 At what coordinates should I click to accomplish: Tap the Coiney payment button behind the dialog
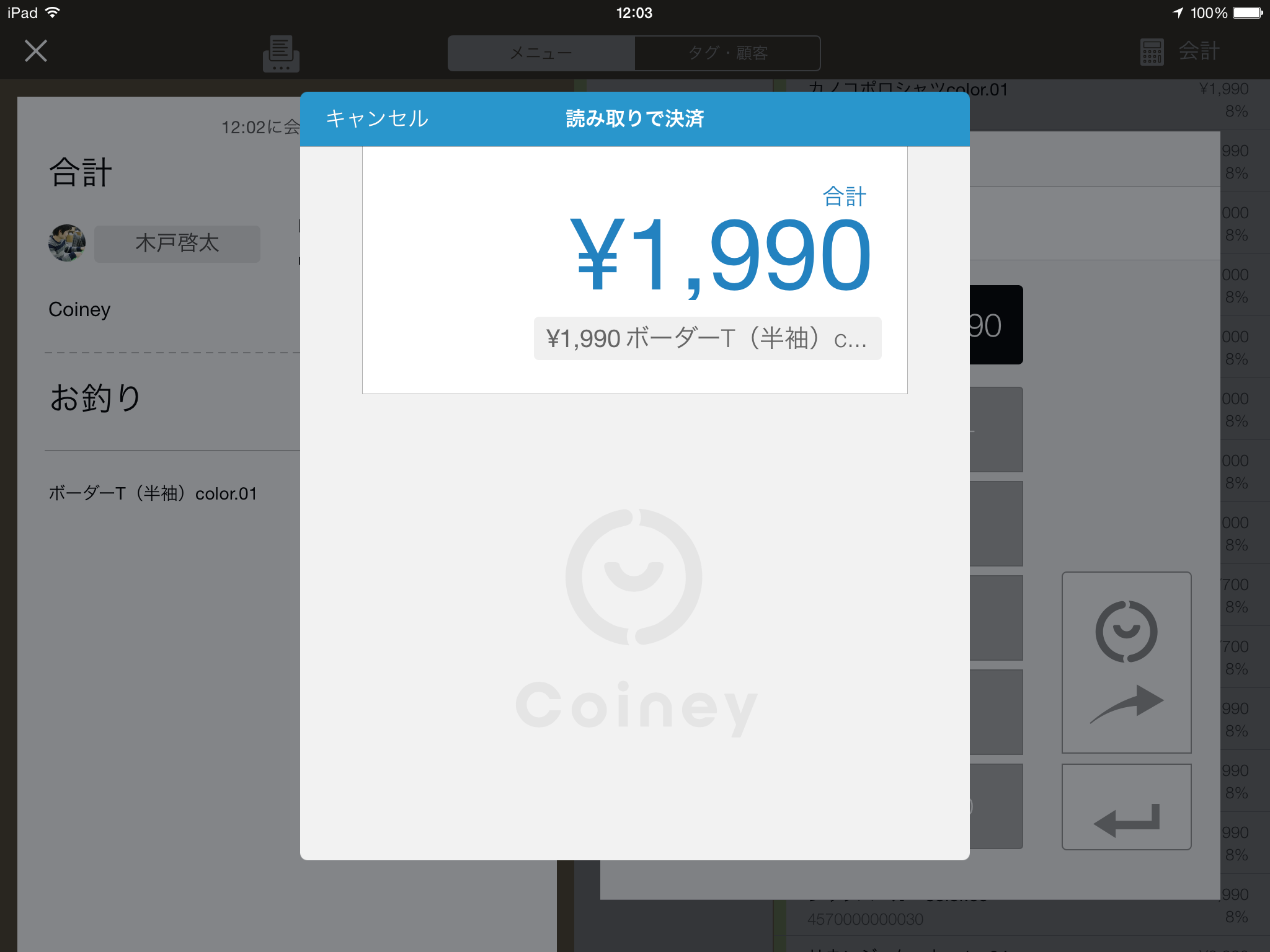[x=1126, y=662]
